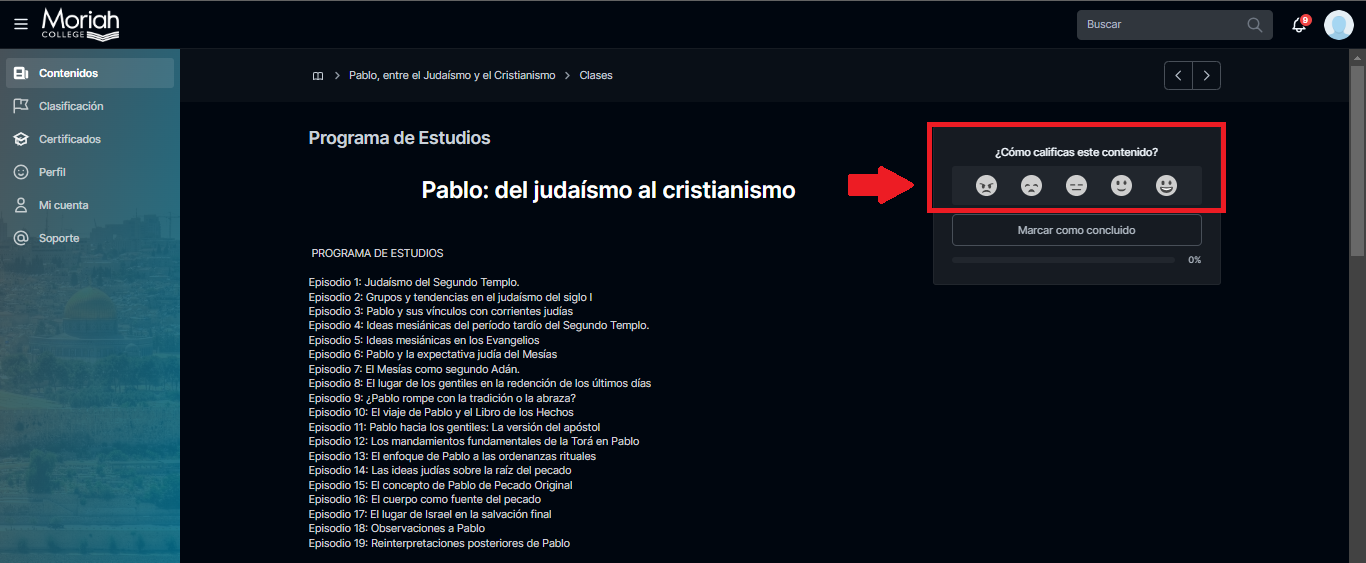Click Episodio 3: Pablo y sus vínculos
The height and width of the screenshot is (563, 1366).
(440, 312)
